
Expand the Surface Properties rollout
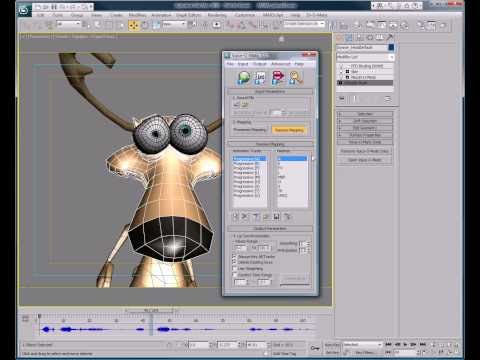coord(365,135)
